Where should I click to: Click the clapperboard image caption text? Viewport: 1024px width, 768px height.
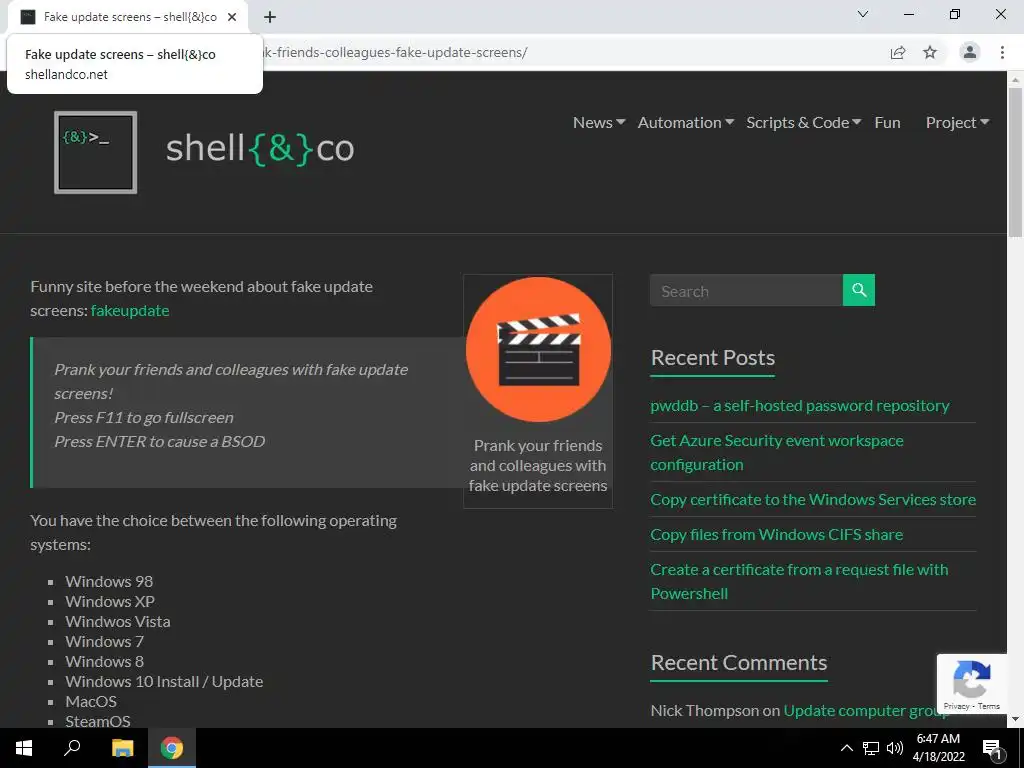pos(538,466)
